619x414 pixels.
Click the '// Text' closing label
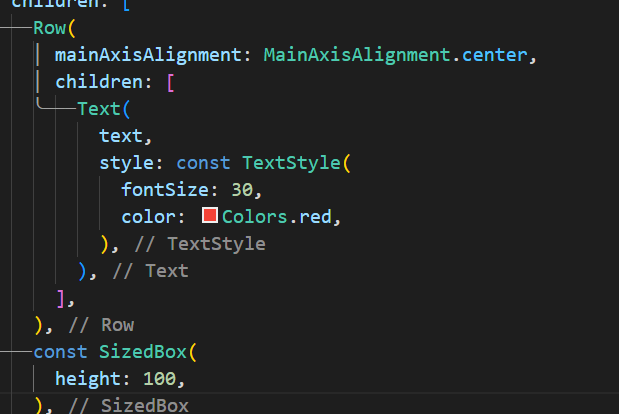coord(150,271)
